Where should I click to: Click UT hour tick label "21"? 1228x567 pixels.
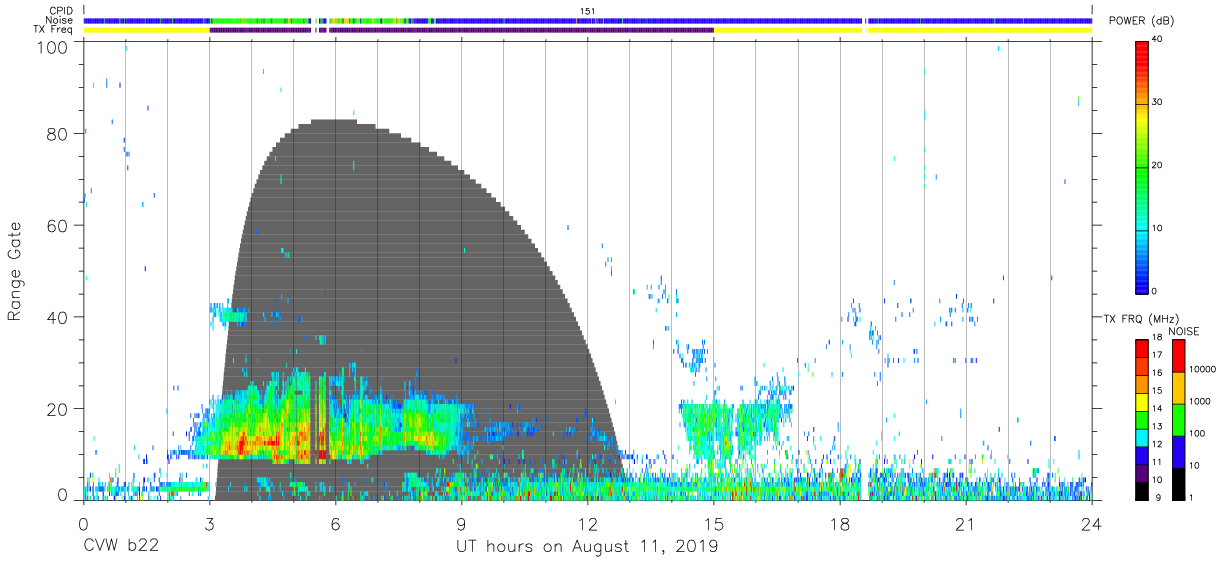click(x=965, y=524)
